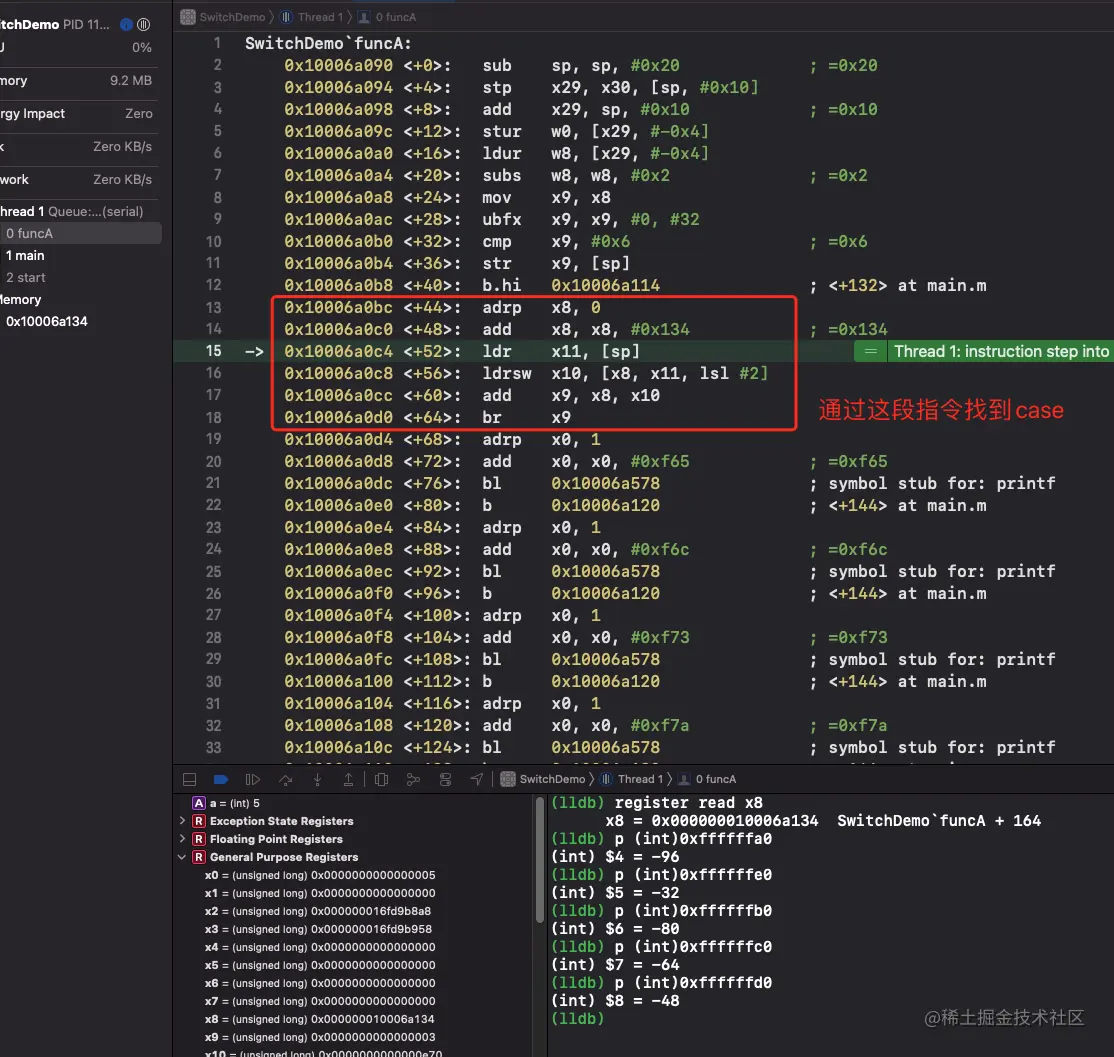
Task: Open the Debug View Hierarchy icon
Action: 382,779
